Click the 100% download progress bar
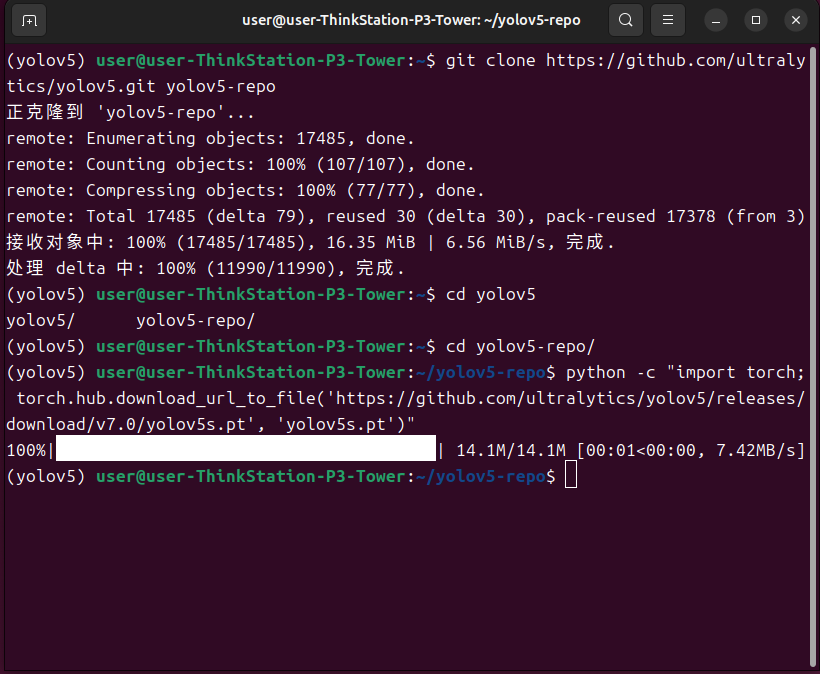This screenshot has height=674, width=820. tap(246, 449)
